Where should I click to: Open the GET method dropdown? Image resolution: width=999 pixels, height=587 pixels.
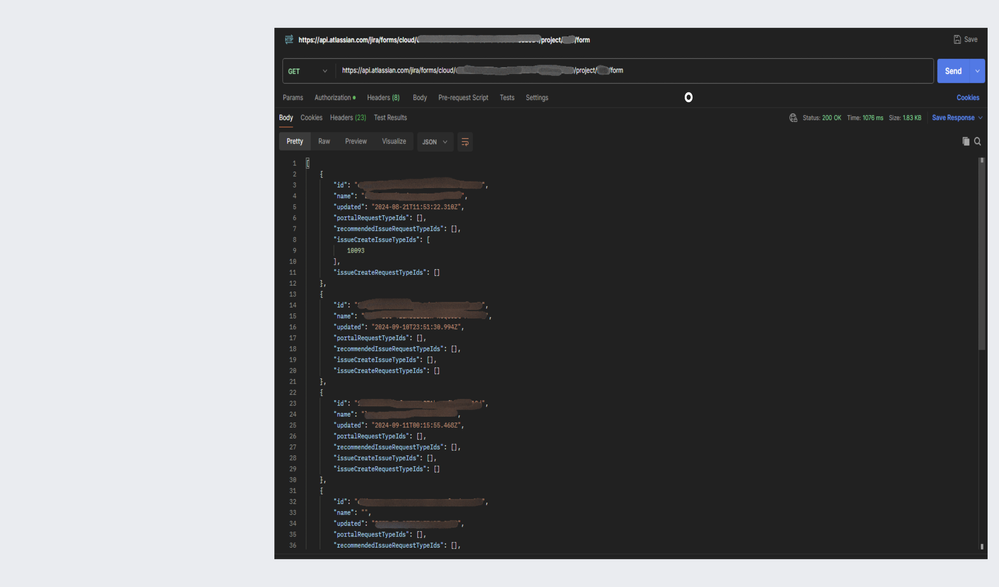coord(307,71)
